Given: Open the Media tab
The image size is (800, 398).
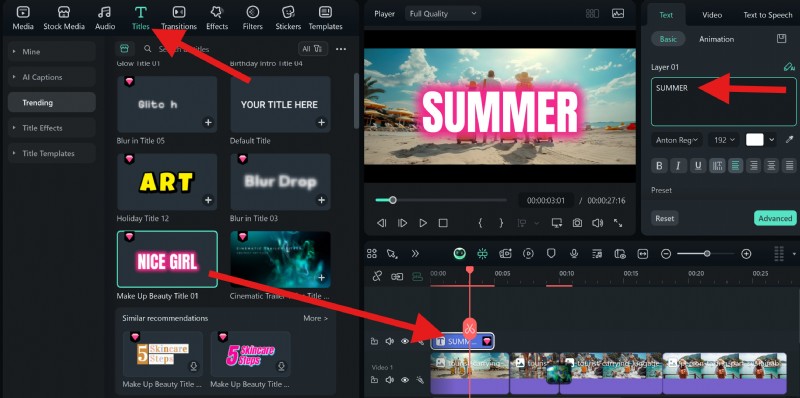Looking at the screenshot, I should [x=23, y=18].
